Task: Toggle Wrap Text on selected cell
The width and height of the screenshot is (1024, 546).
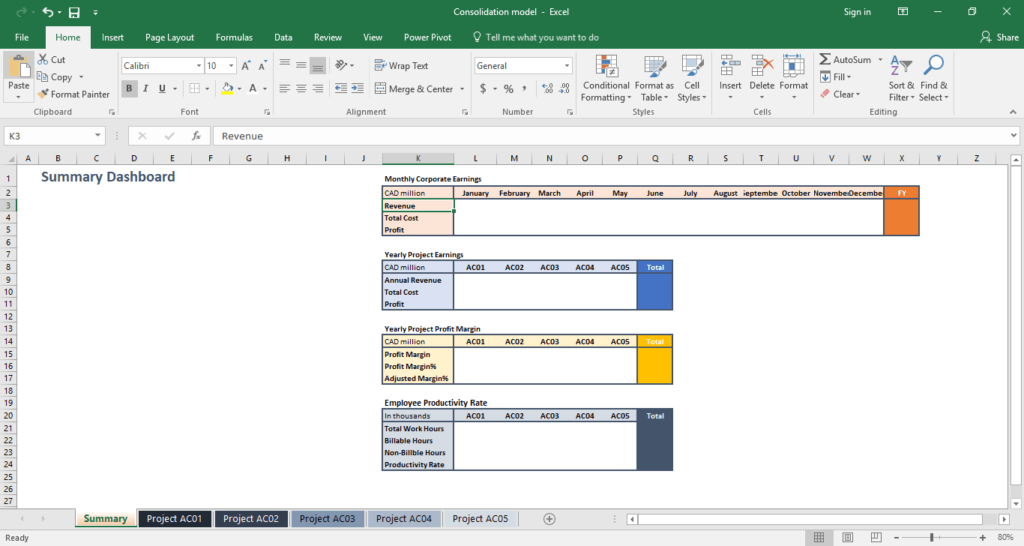Action: 401,66
